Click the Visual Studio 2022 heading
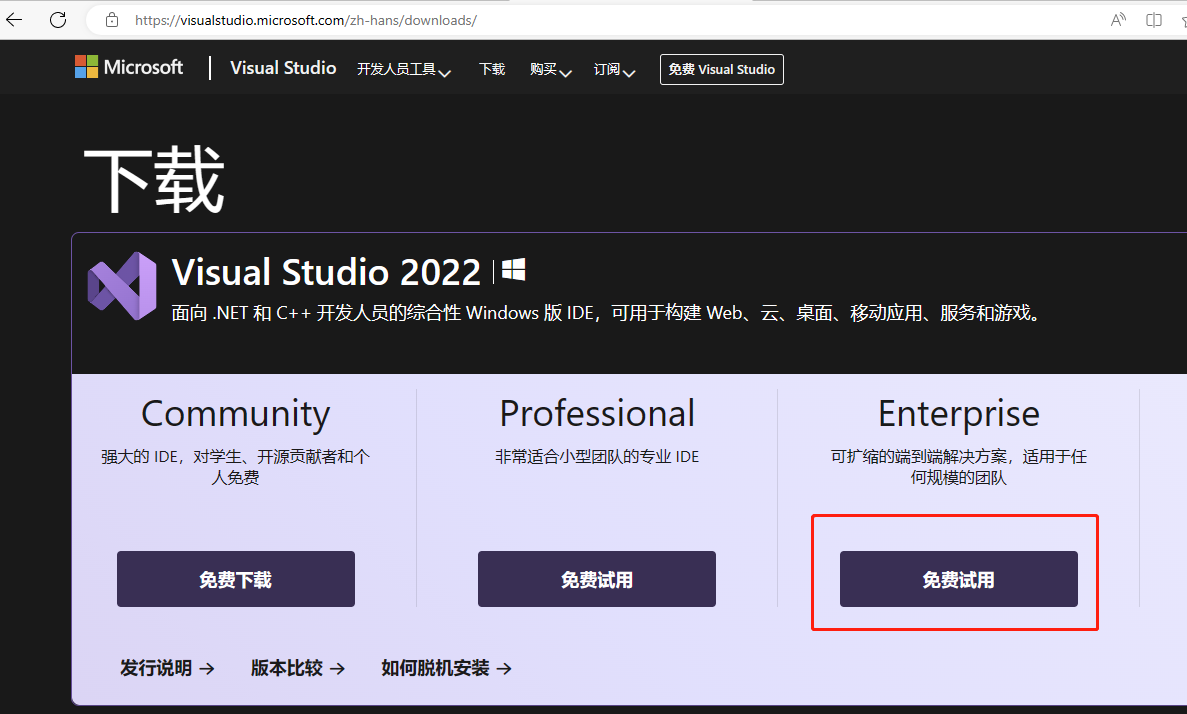This screenshot has height=714, width=1187. pyautogui.click(x=326, y=272)
